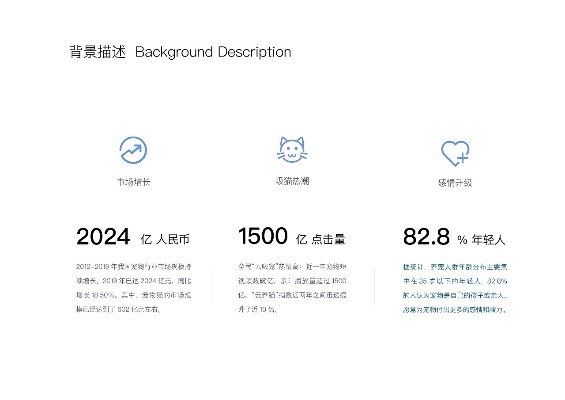
Task: Click the large 82.8 figure
Action: [x=426, y=237]
